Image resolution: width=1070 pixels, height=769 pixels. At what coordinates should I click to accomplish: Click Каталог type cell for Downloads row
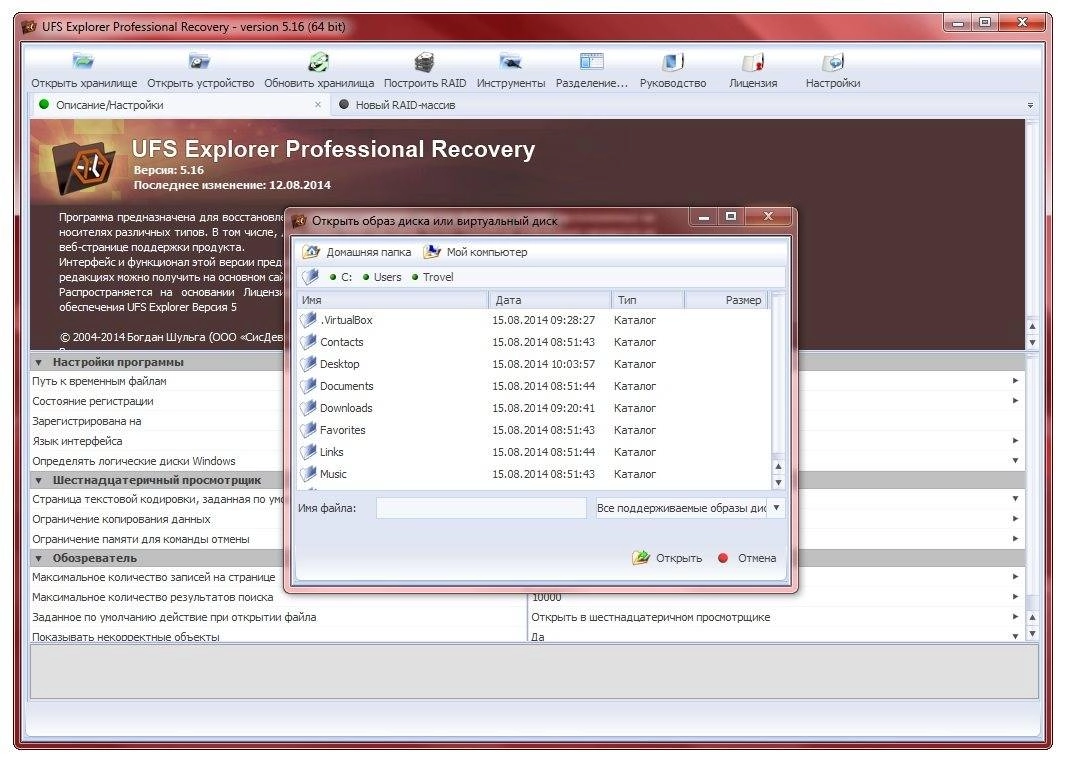coord(635,408)
